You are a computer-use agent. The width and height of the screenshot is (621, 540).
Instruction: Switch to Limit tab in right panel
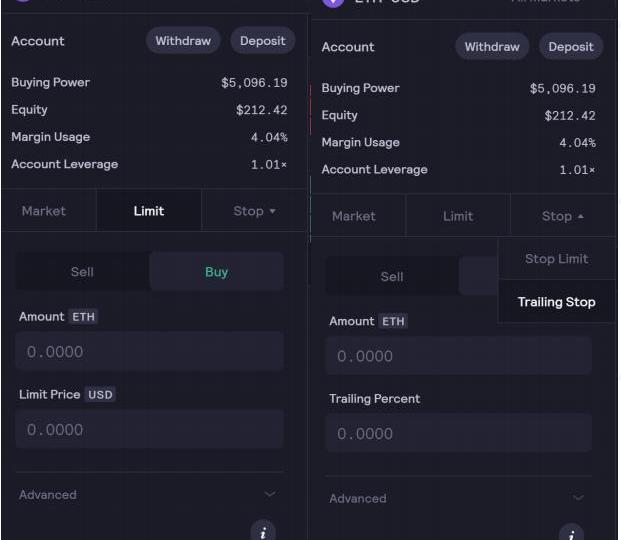click(458, 216)
